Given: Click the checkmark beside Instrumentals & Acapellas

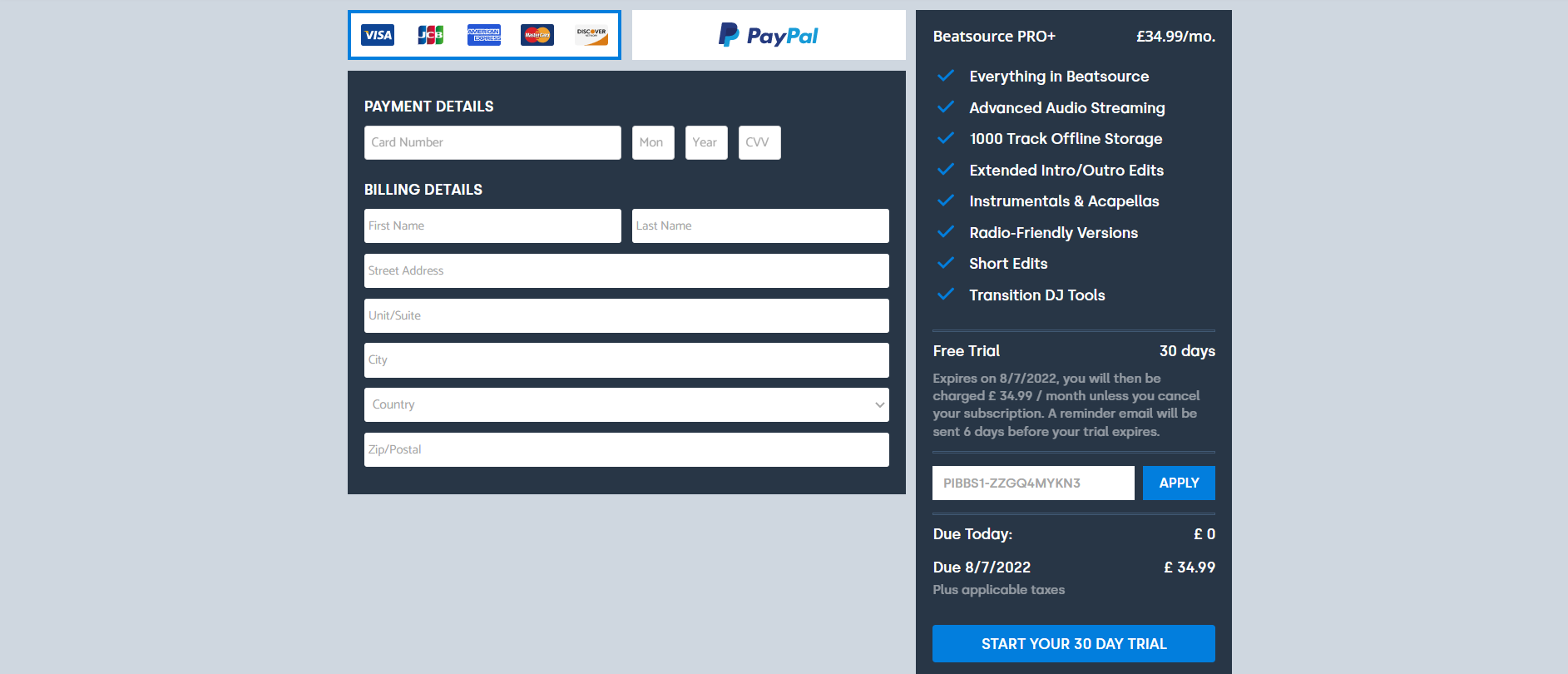Looking at the screenshot, I should [946, 201].
